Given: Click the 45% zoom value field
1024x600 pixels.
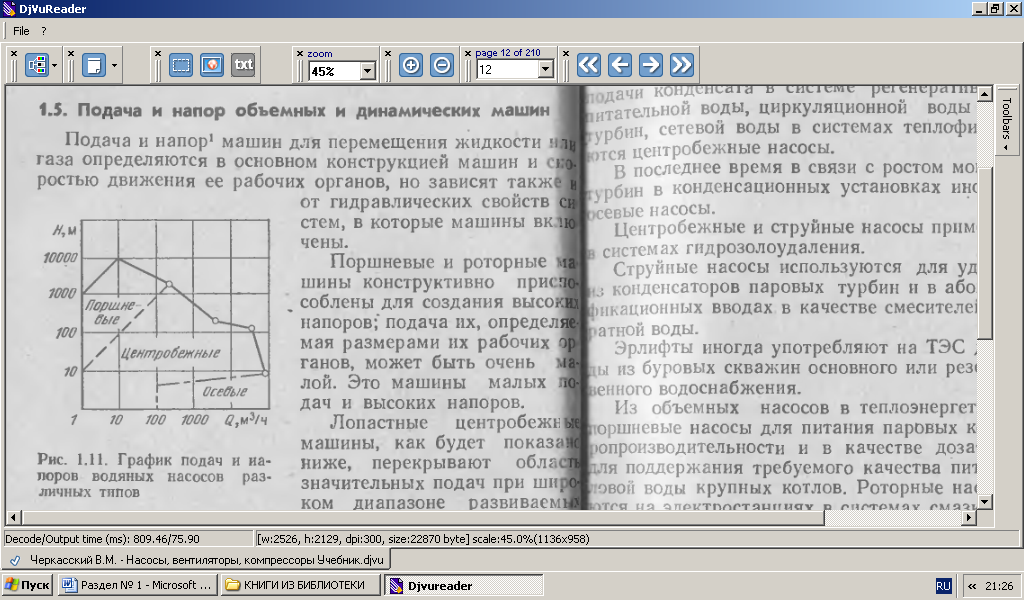Looking at the screenshot, I should [334, 71].
